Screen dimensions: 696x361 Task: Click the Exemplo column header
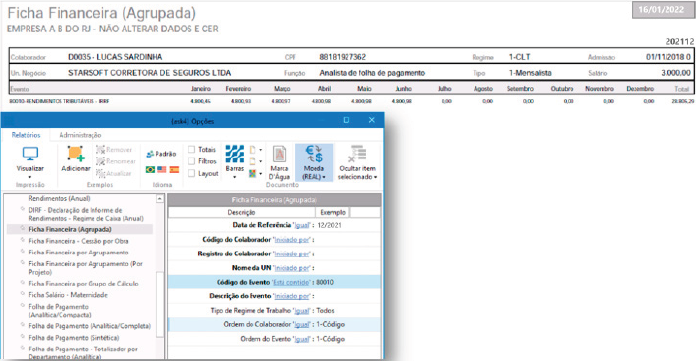point(333,213)
